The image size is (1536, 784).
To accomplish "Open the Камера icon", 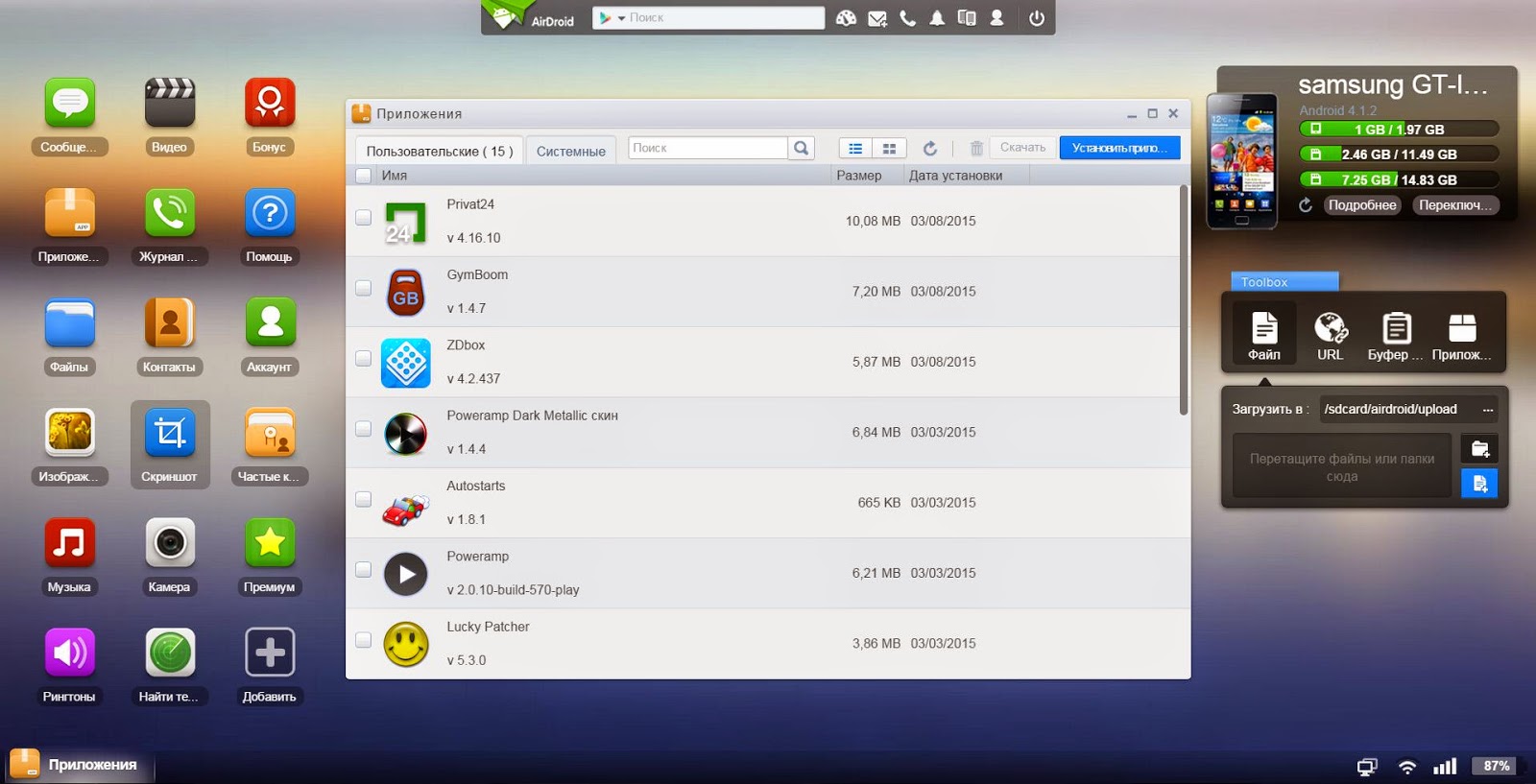I will click(169, 542).
